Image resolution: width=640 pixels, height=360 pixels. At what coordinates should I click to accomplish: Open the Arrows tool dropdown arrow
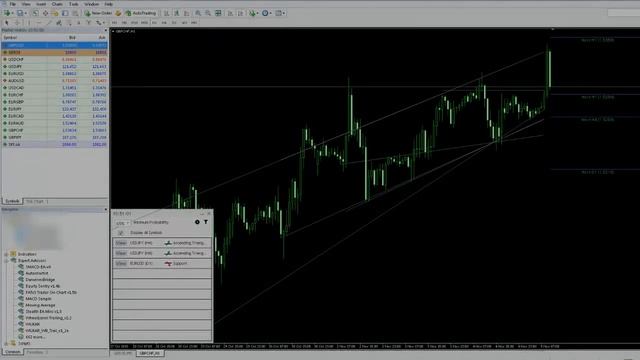(x=103, y=23)
